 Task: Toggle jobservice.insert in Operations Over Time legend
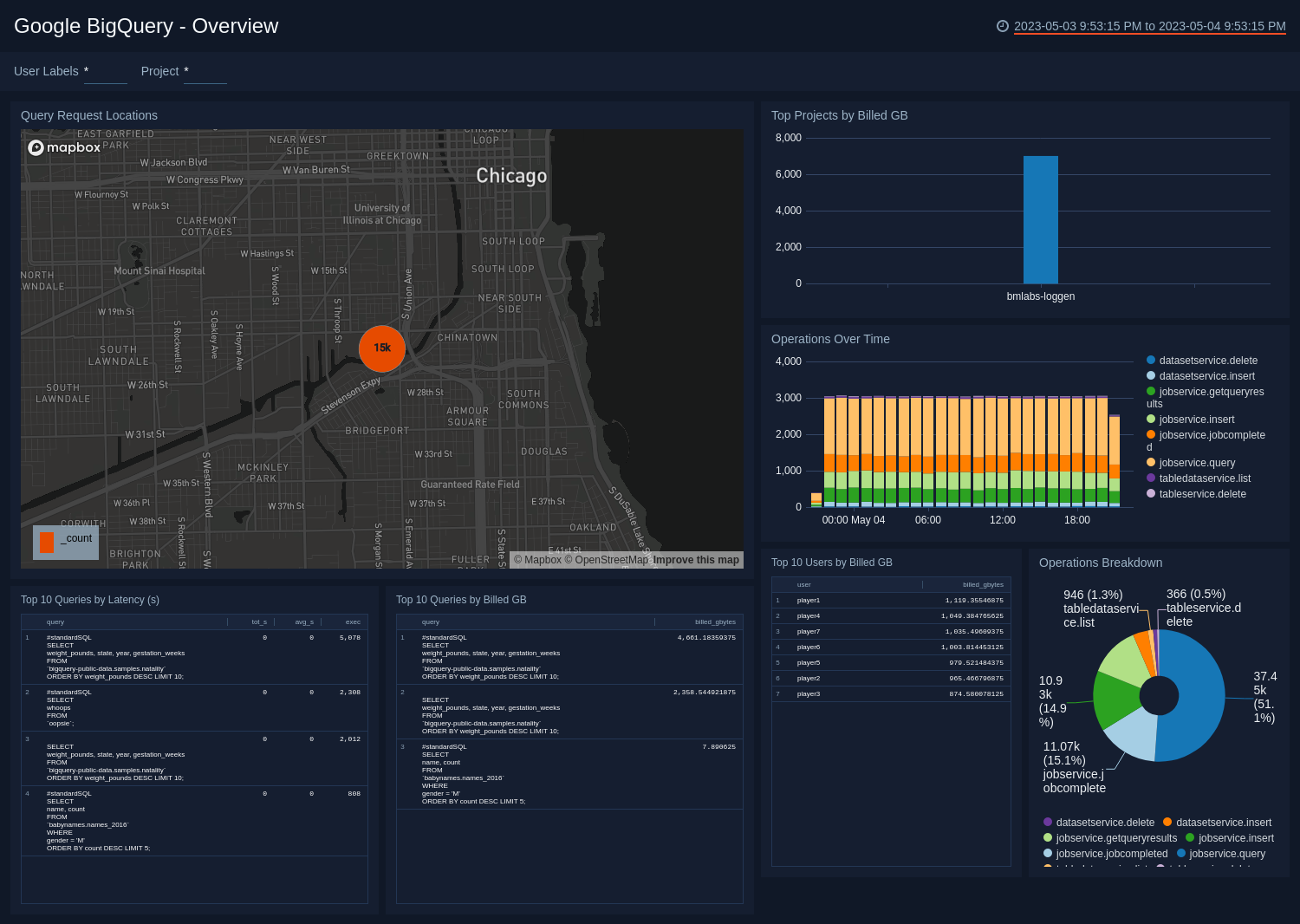(x=1190, y=420)
